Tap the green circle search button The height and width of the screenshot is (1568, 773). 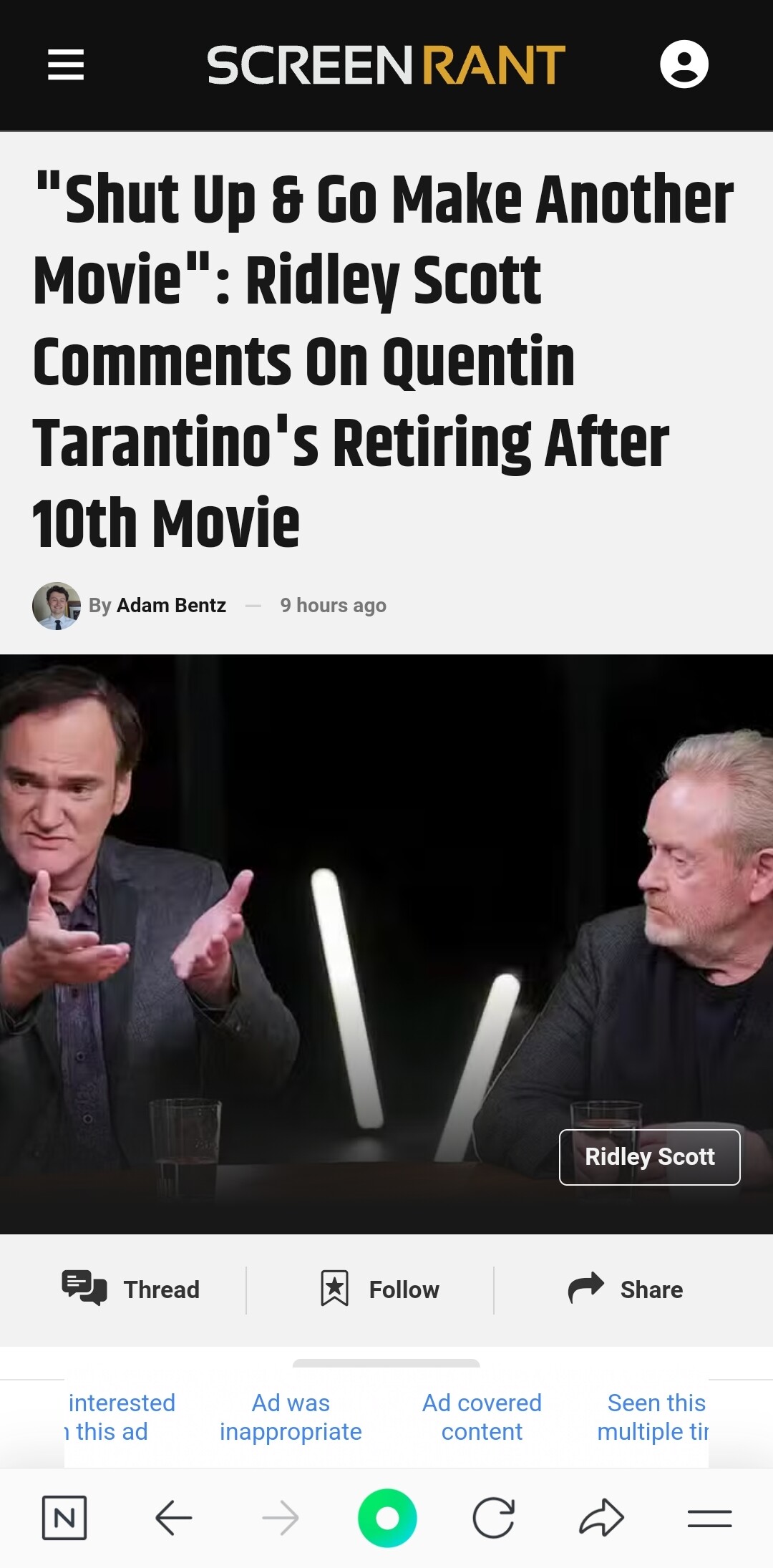(387, 1517)
